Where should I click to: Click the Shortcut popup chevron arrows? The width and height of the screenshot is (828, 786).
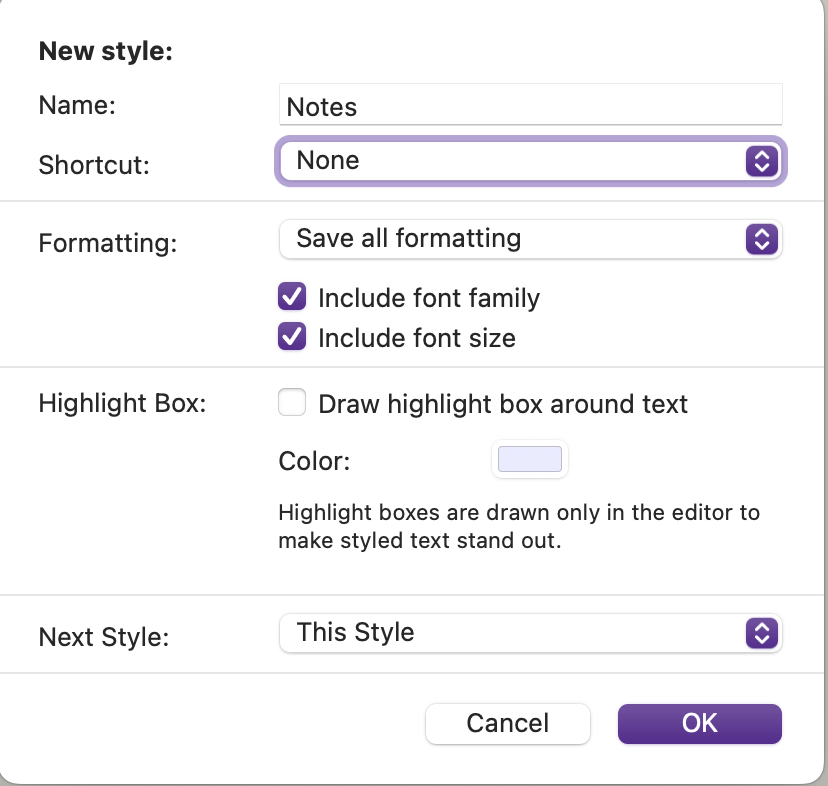762,161
